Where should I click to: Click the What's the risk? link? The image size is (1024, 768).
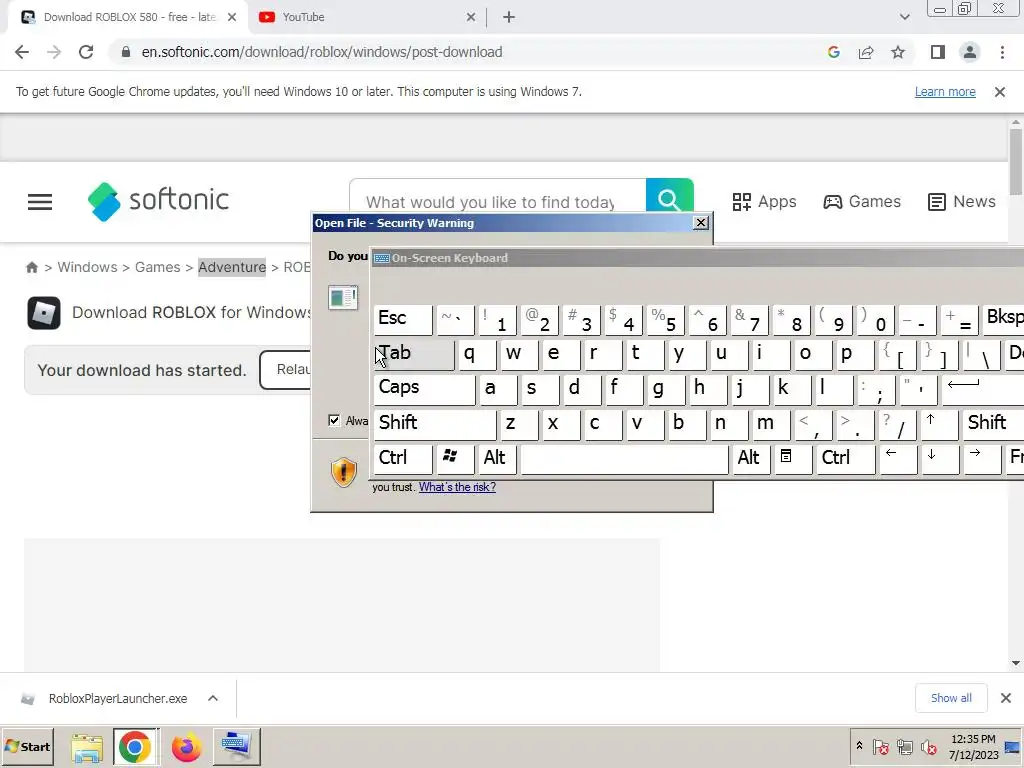(x=457, y=487)
